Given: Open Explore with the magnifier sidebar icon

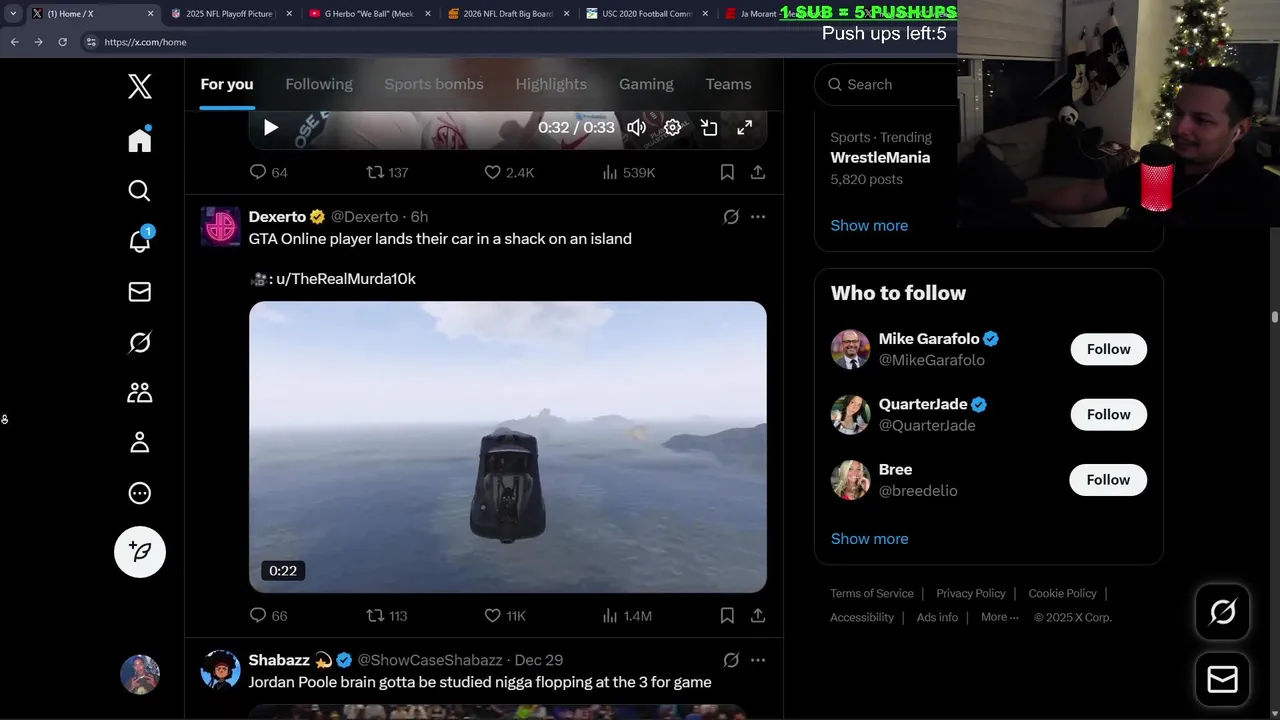Looking at the screenshot, I should [x=140, y=190].
